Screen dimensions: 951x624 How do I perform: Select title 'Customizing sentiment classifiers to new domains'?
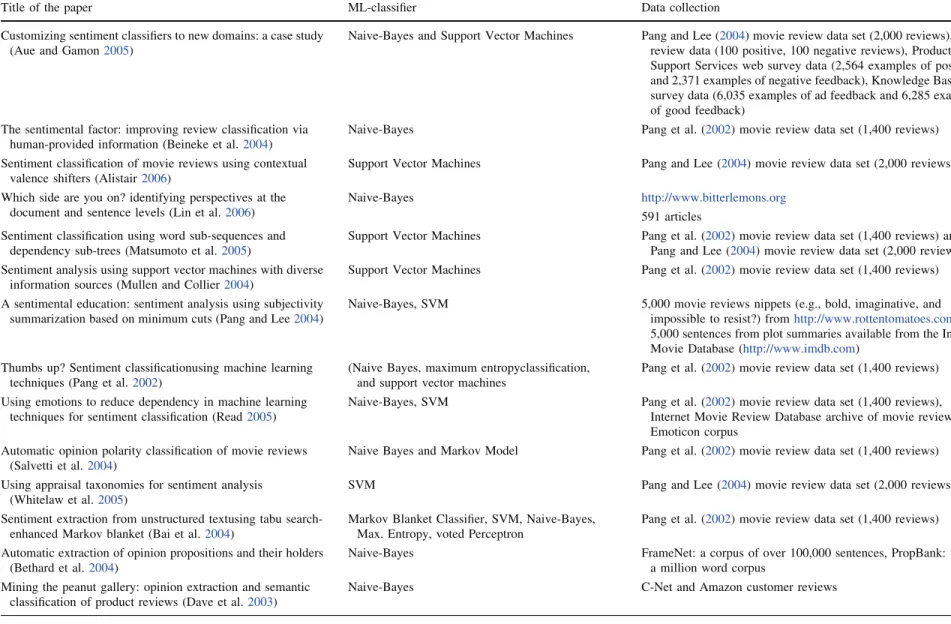[x=130, y=36]
